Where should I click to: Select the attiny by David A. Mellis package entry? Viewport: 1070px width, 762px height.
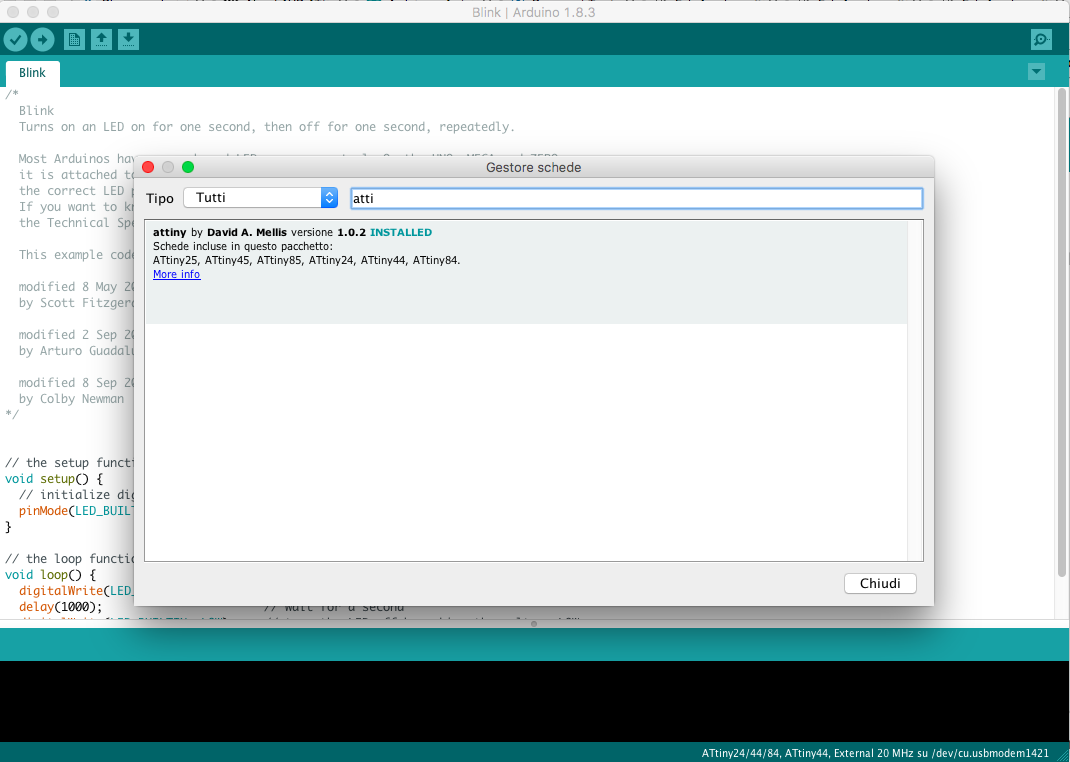(x=525, y=273)
